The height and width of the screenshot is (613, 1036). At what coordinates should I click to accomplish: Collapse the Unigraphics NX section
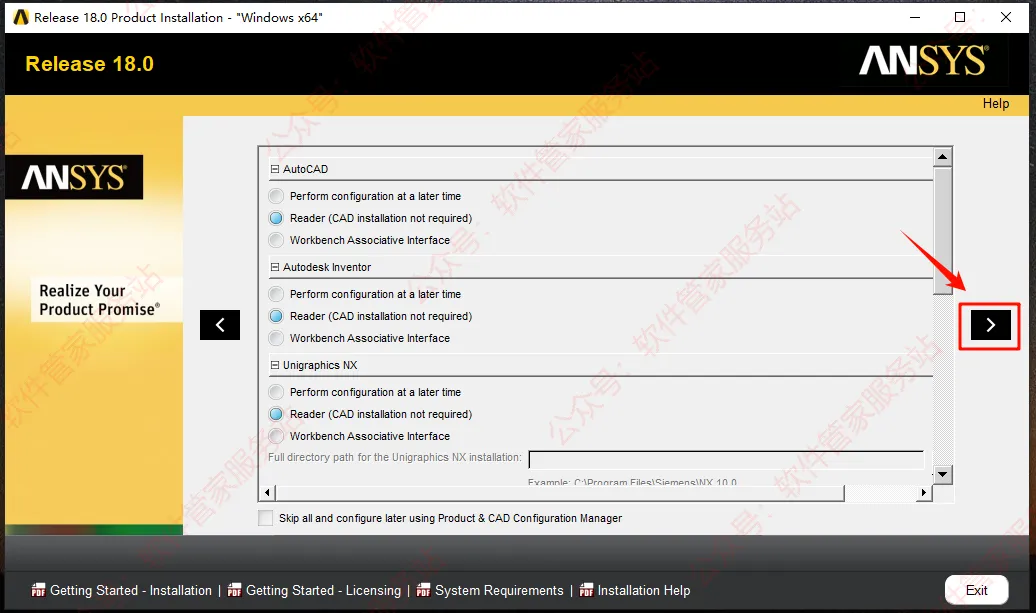tap(275, 365)
